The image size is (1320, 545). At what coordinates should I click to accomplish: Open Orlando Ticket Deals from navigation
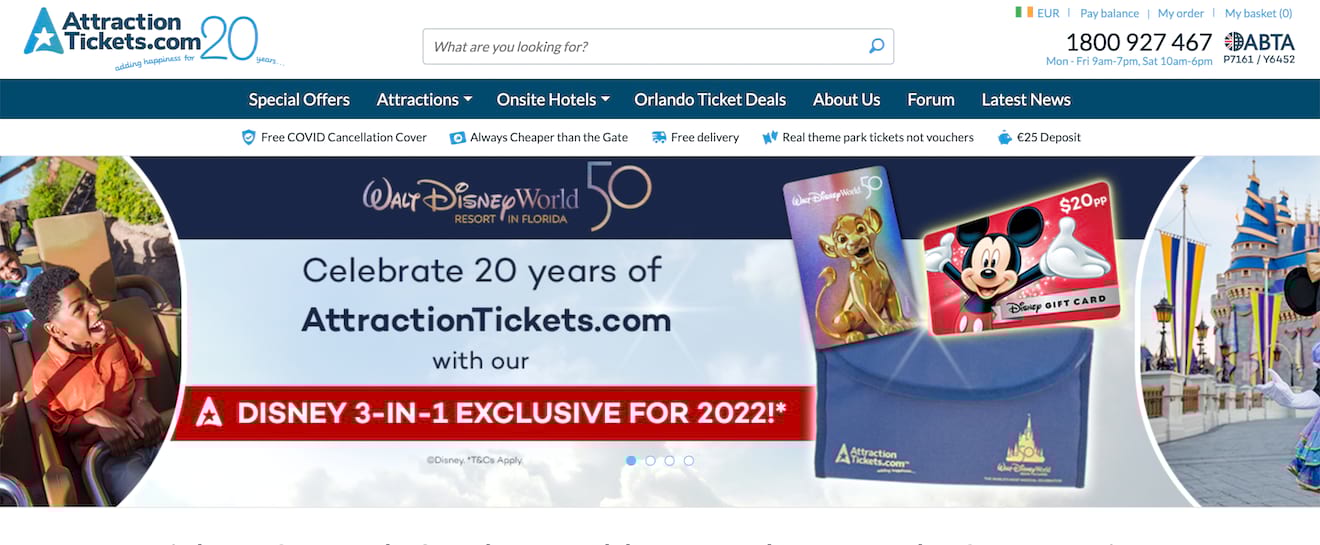point(710,99)
